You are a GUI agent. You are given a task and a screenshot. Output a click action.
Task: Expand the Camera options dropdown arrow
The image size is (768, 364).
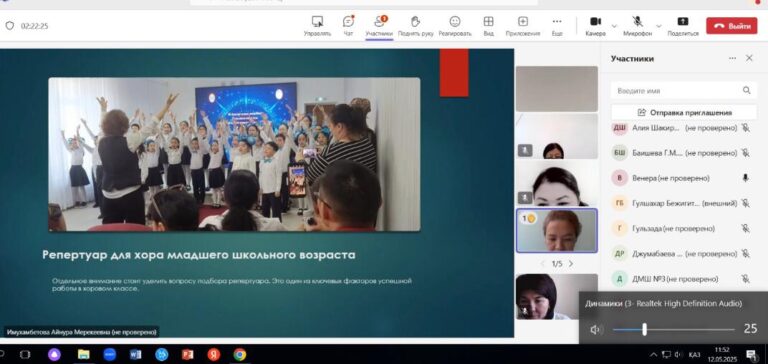coord(614,26)
